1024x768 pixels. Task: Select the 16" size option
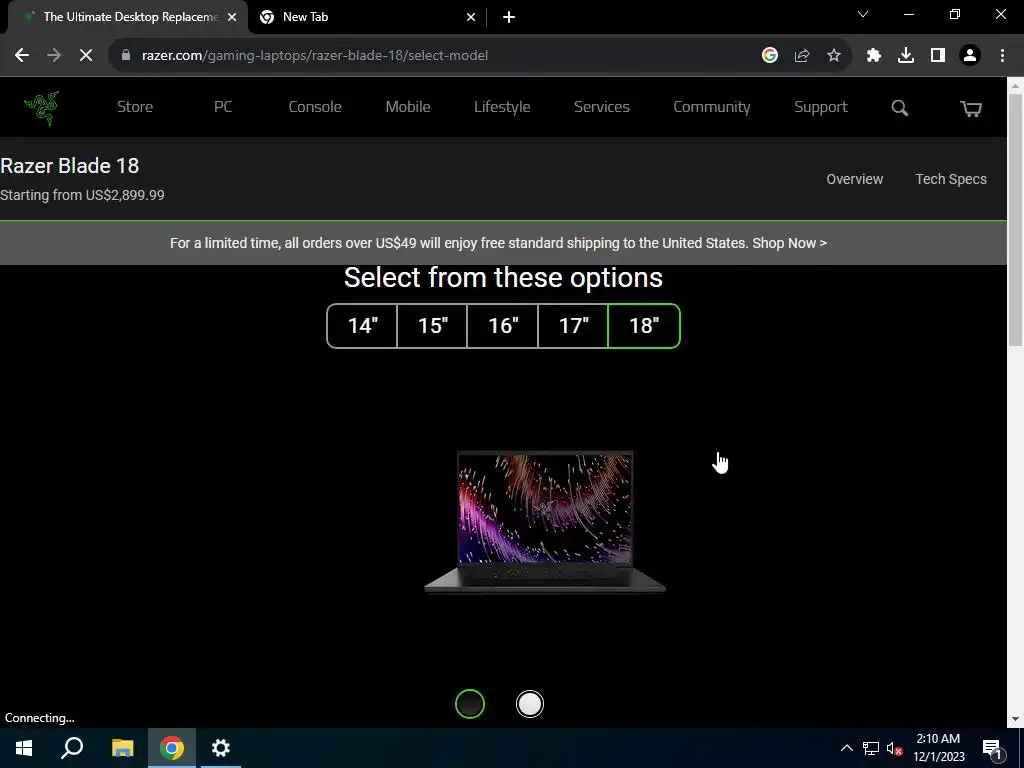[x=503, y=325]
